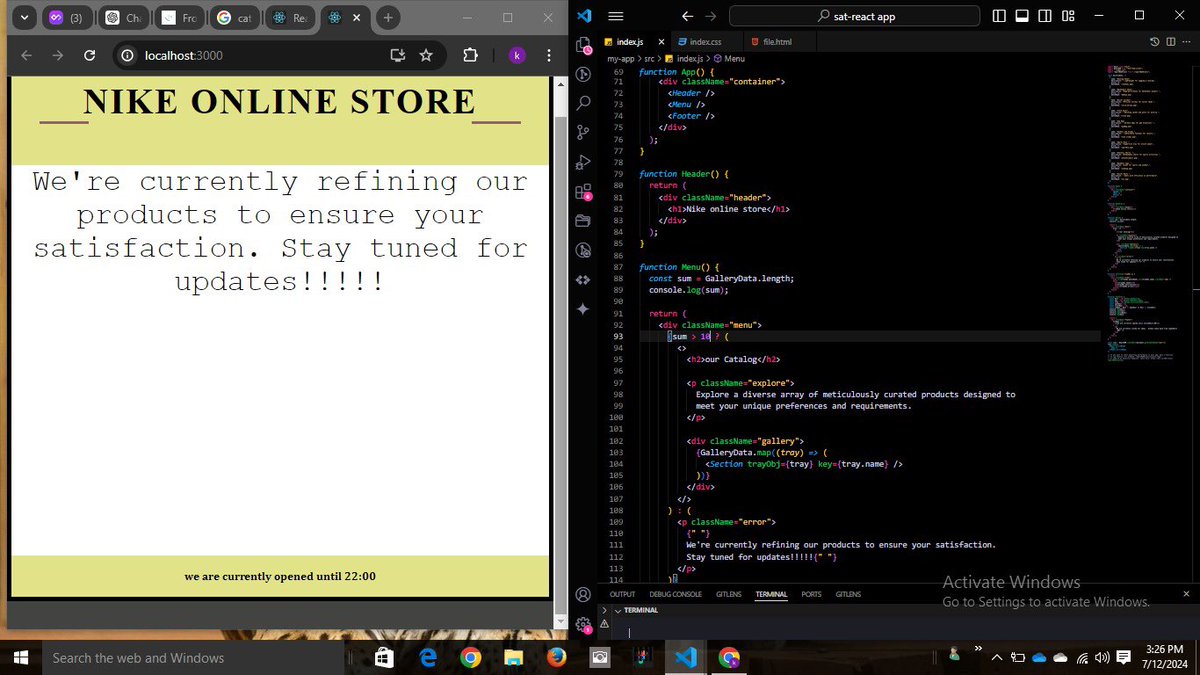This screenshot has height=675, width=1200.
Task: Click the 'NIKE ONLINE STORE' heading
Action: tap(280, 102)
